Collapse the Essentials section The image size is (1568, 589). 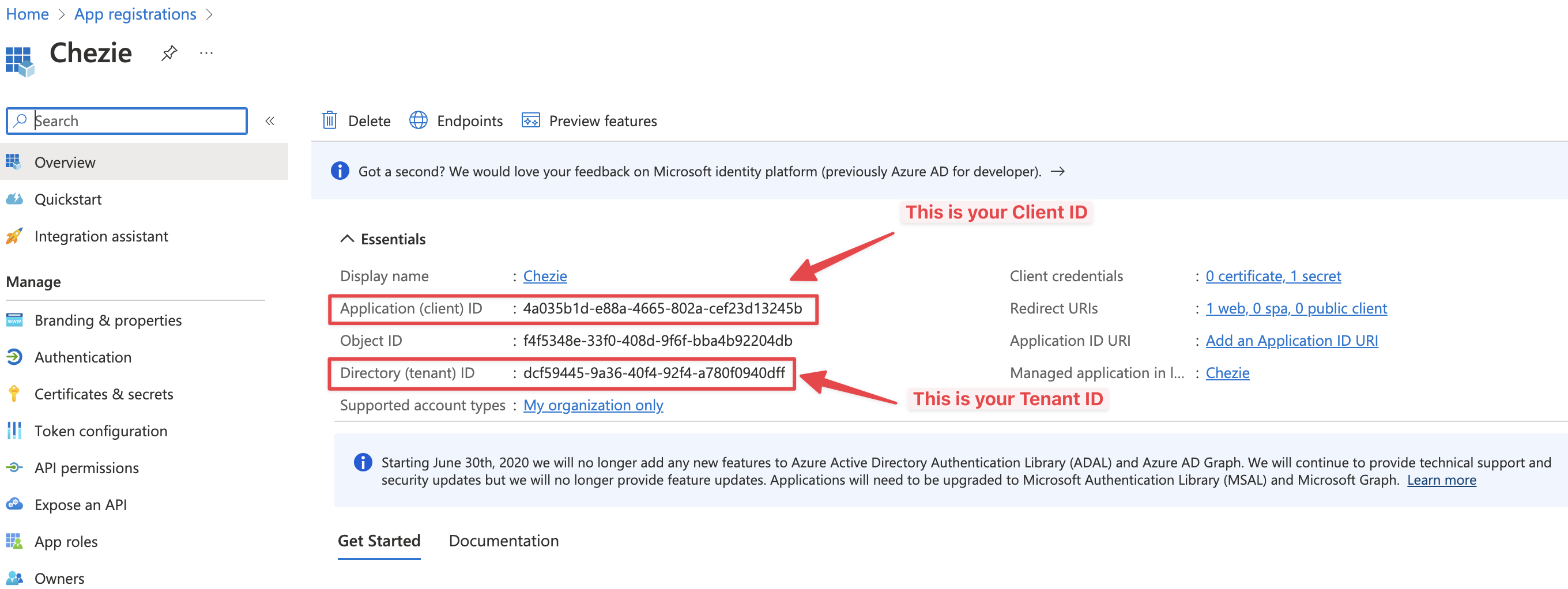point(347,239)
